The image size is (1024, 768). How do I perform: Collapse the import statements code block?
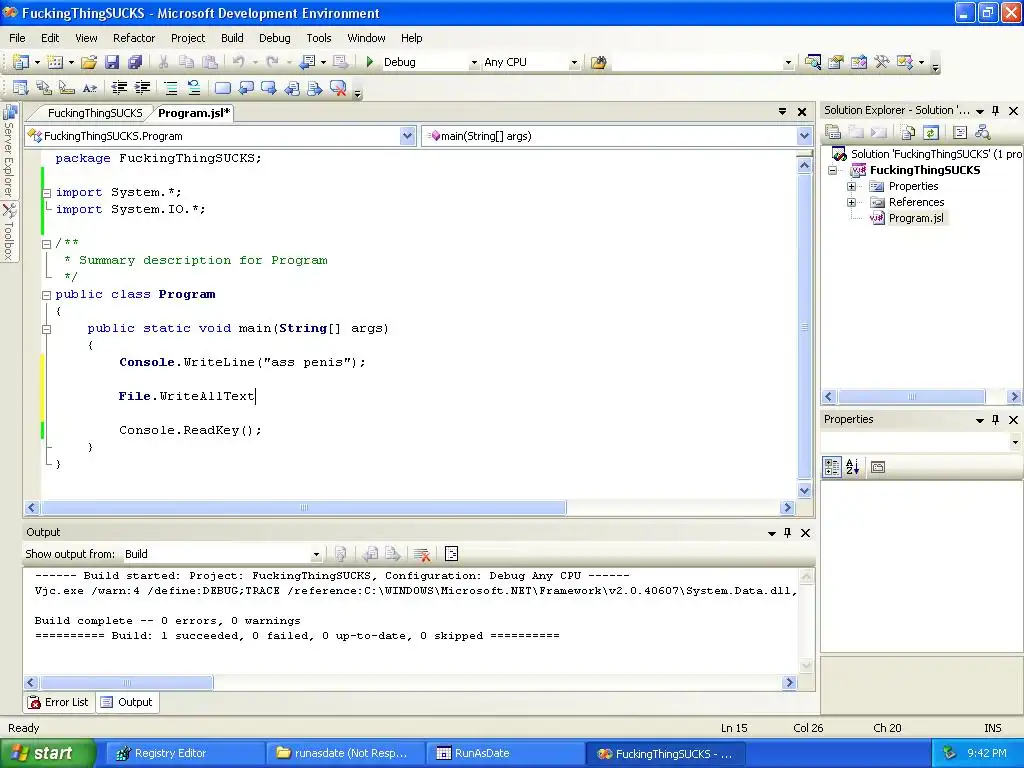click(46, 193)
